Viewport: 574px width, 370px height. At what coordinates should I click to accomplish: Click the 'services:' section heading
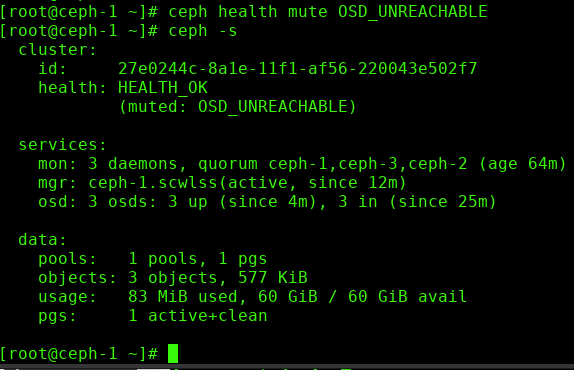coord(62,145)
